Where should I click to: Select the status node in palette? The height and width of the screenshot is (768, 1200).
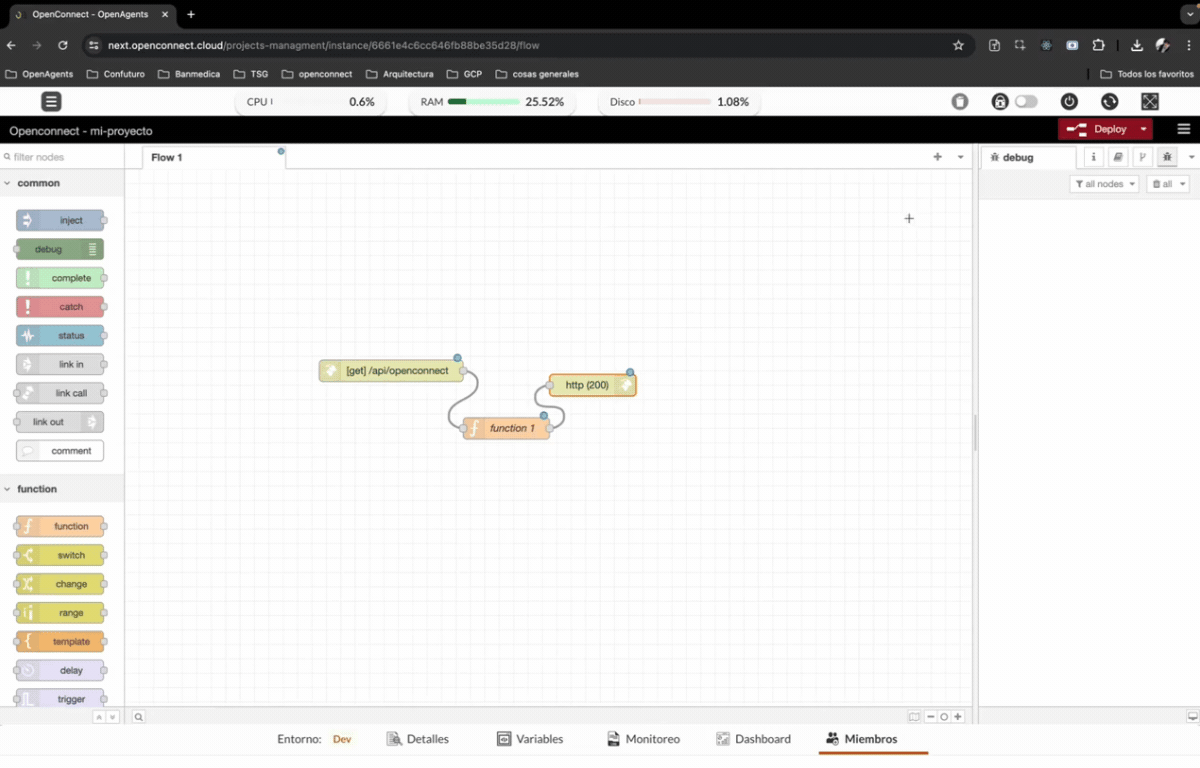point(60,336)
